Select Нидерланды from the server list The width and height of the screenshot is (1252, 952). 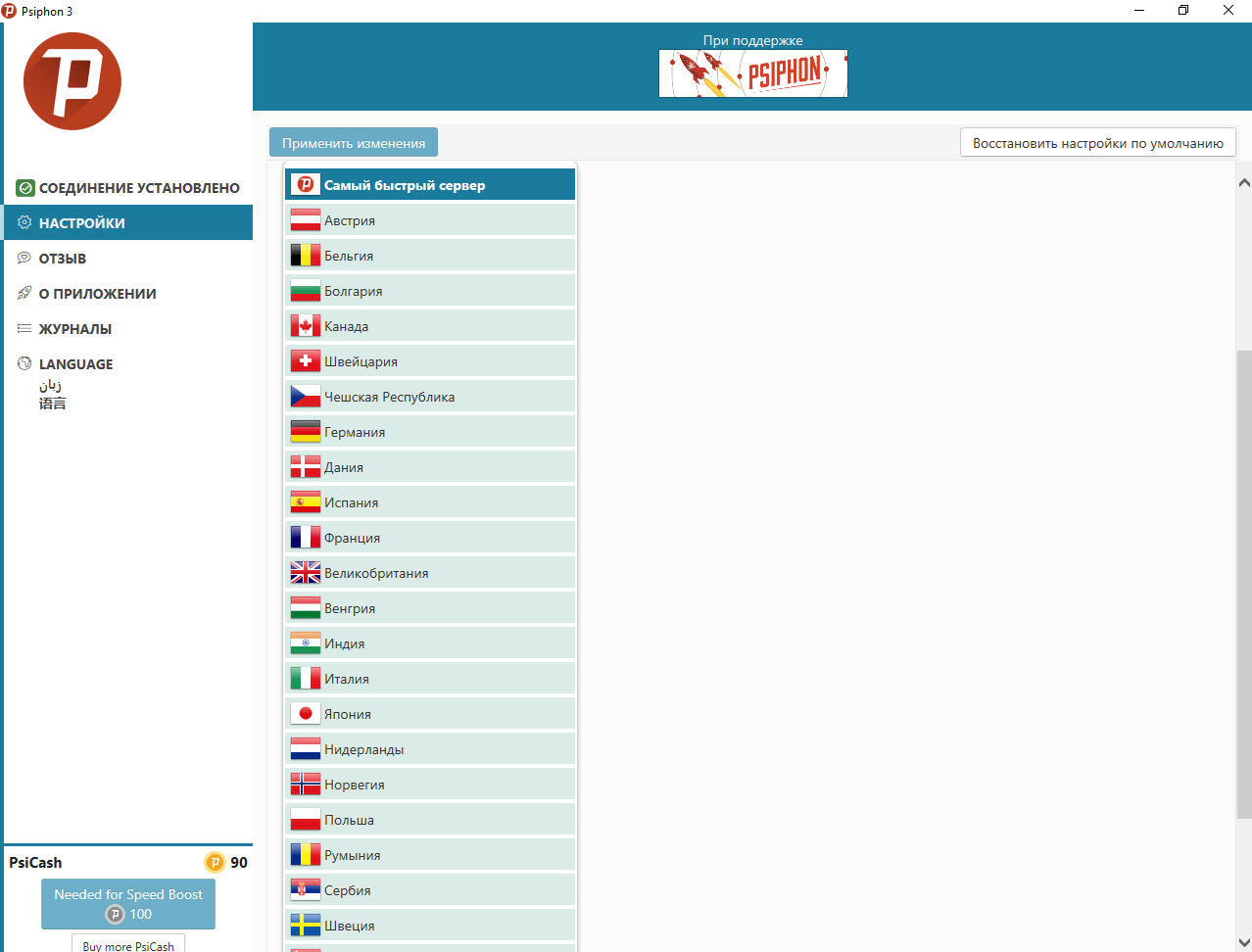click(x=430, y=749)
